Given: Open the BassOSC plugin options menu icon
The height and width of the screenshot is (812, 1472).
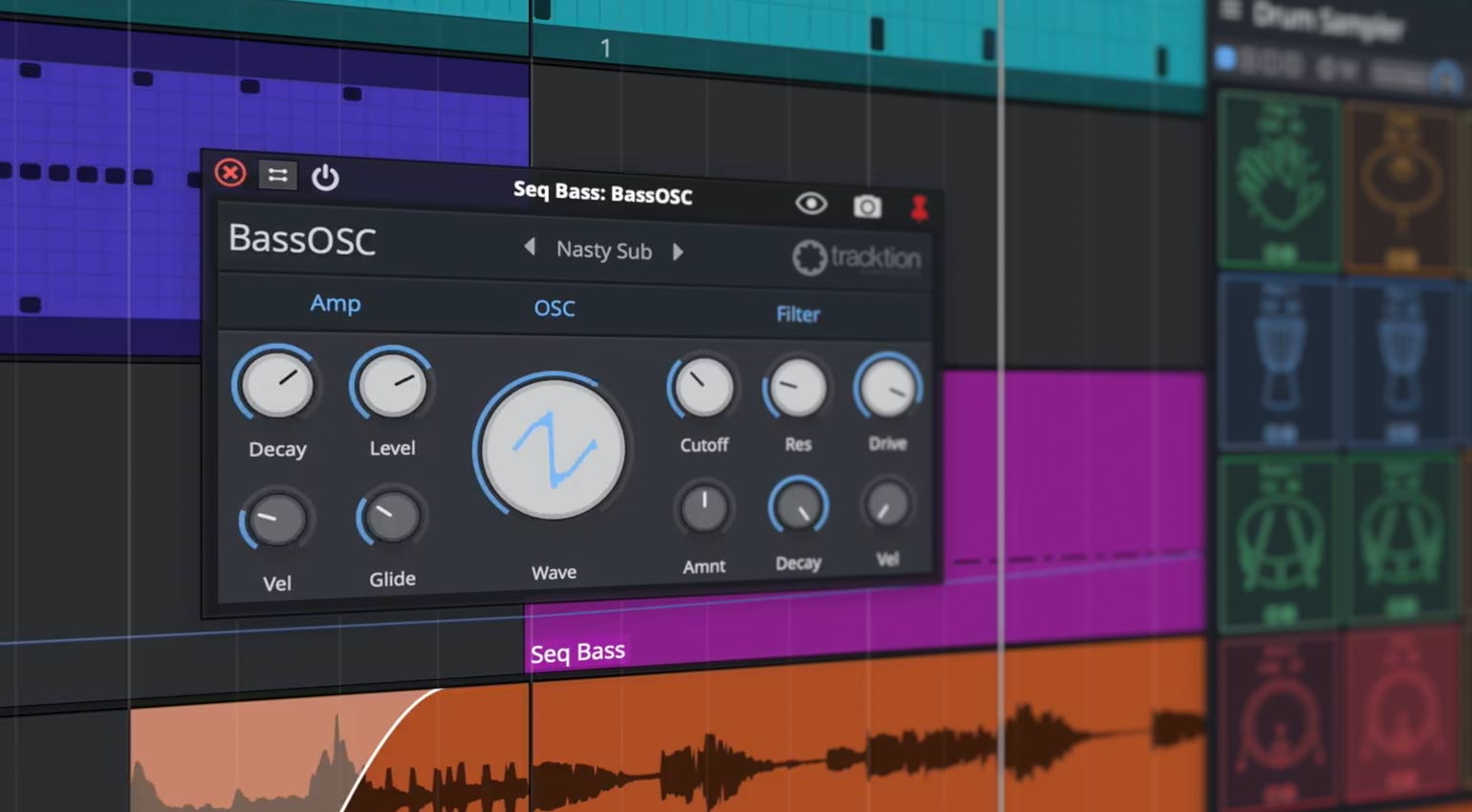Looking at the screenshot, I should tap(277, 175).
